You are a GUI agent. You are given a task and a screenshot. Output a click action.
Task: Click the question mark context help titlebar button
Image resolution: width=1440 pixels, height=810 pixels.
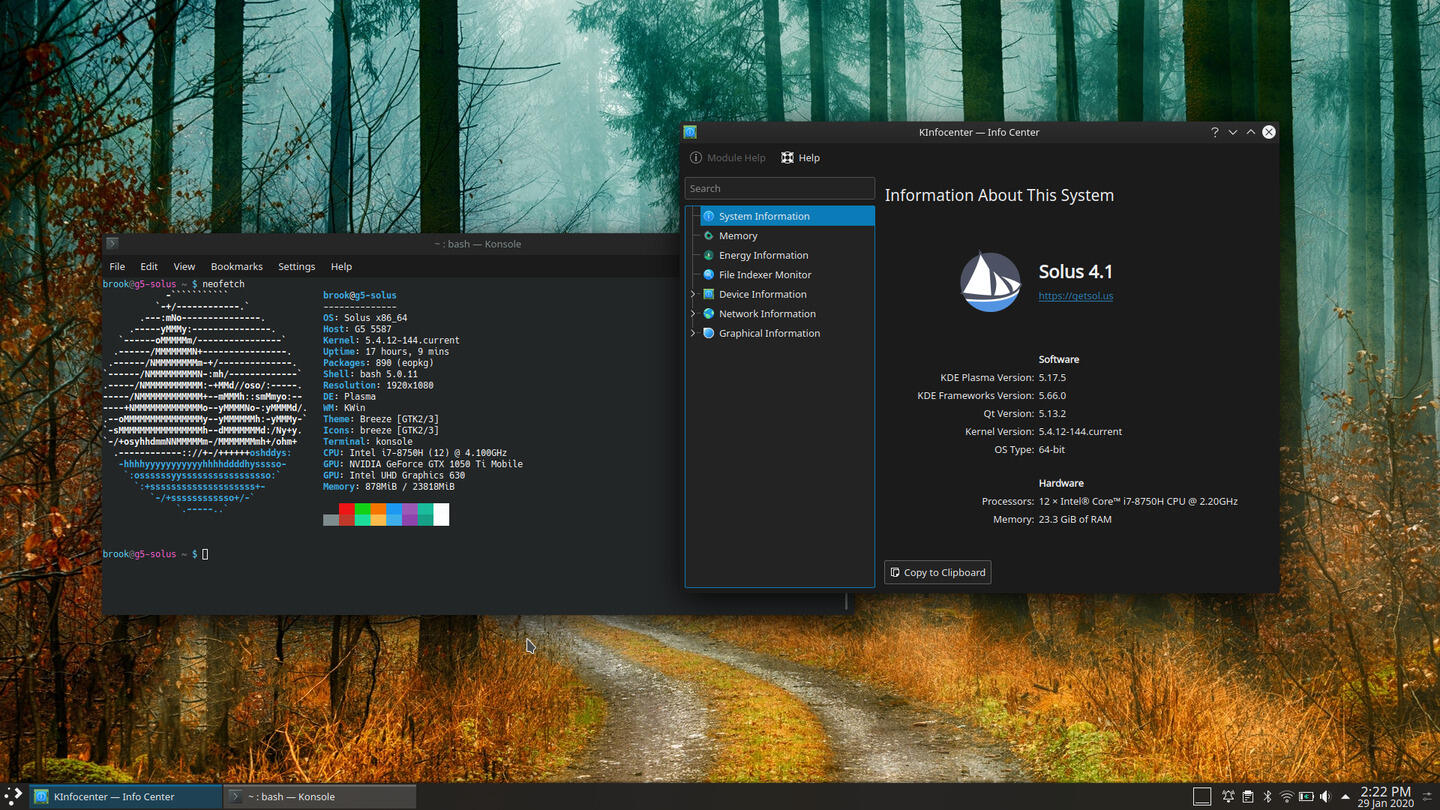[x=1215, y=132]
